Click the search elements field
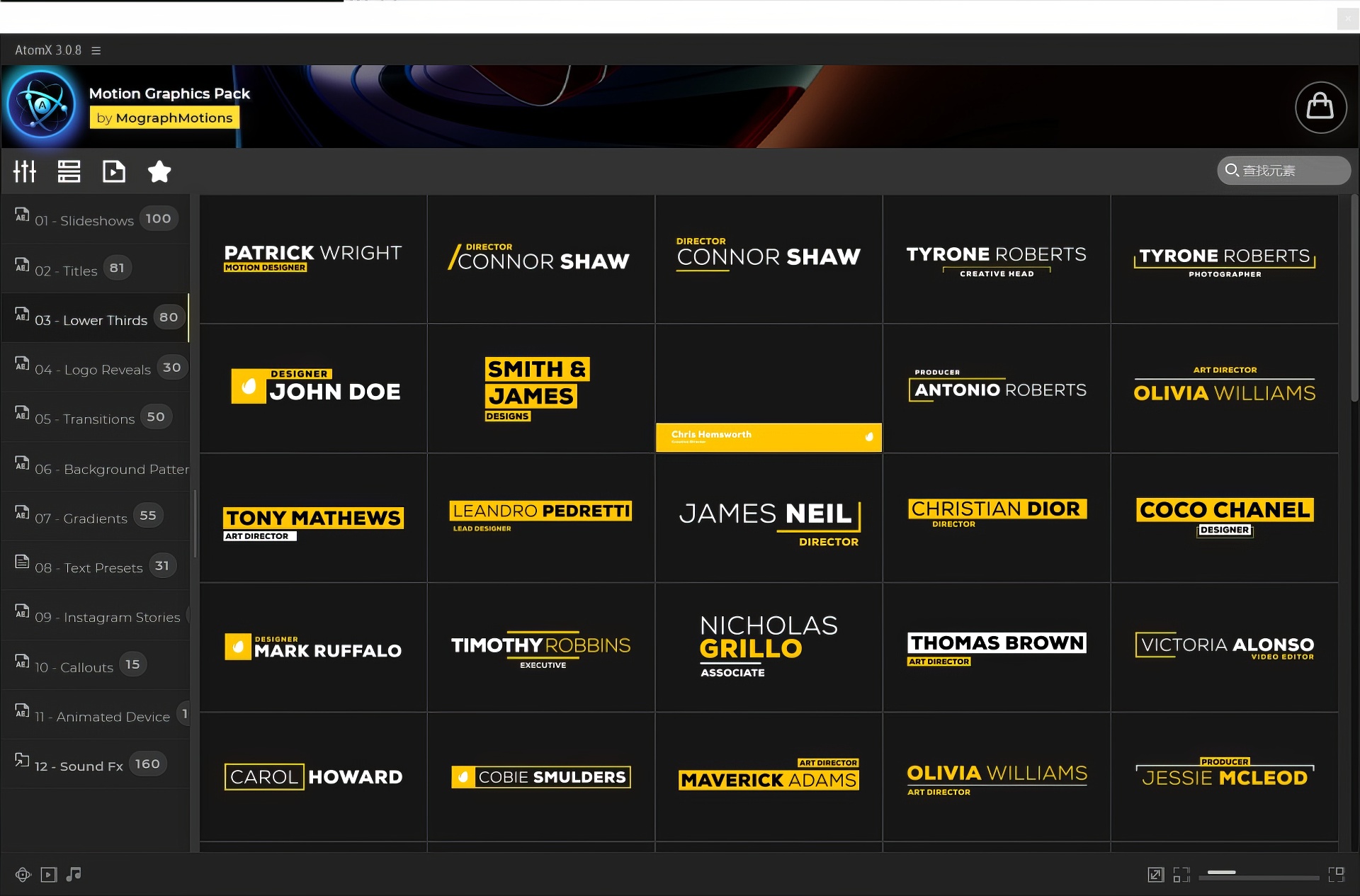1360x896 pixels. click(1283, 171)
